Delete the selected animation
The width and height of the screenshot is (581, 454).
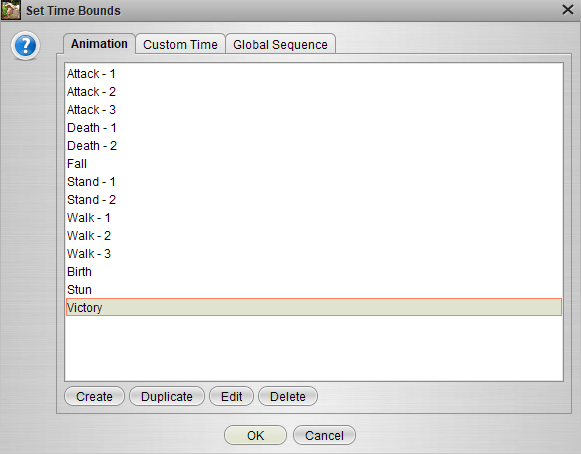288,396
